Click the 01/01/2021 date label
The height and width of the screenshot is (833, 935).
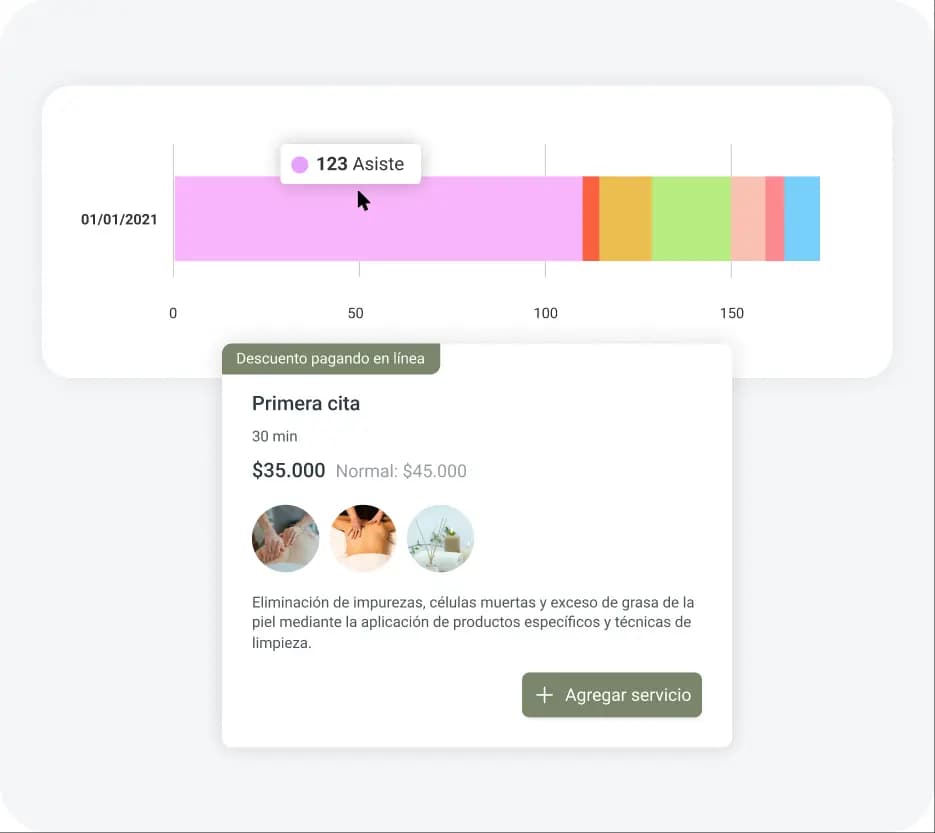(x=119, y=220)
